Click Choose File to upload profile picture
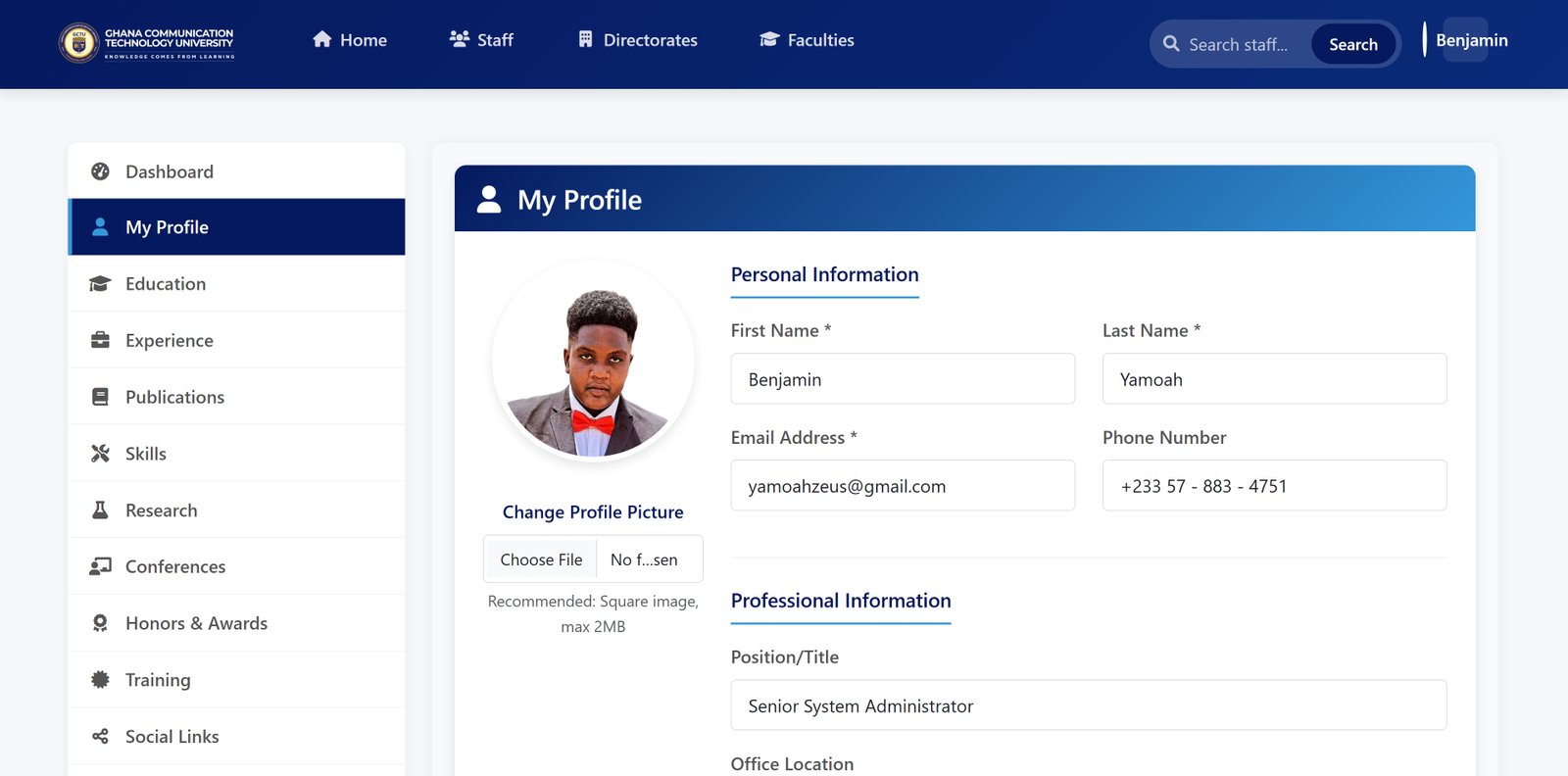This screenshot has width=1568, height=776. [541, 559]
